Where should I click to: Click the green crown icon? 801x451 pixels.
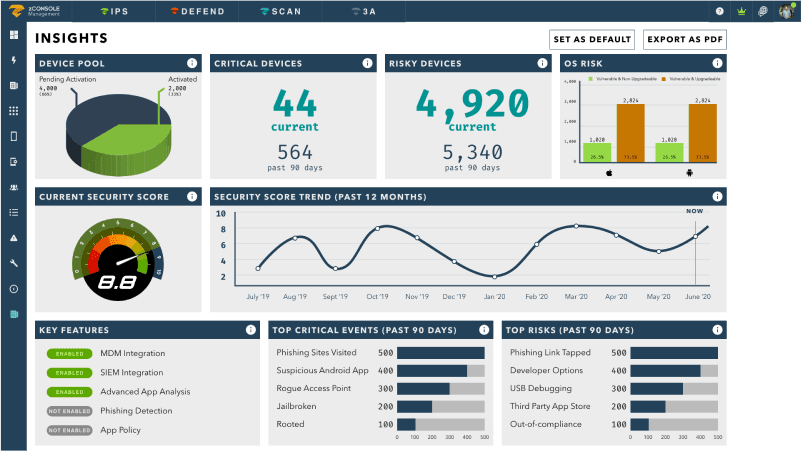[741, 11]
